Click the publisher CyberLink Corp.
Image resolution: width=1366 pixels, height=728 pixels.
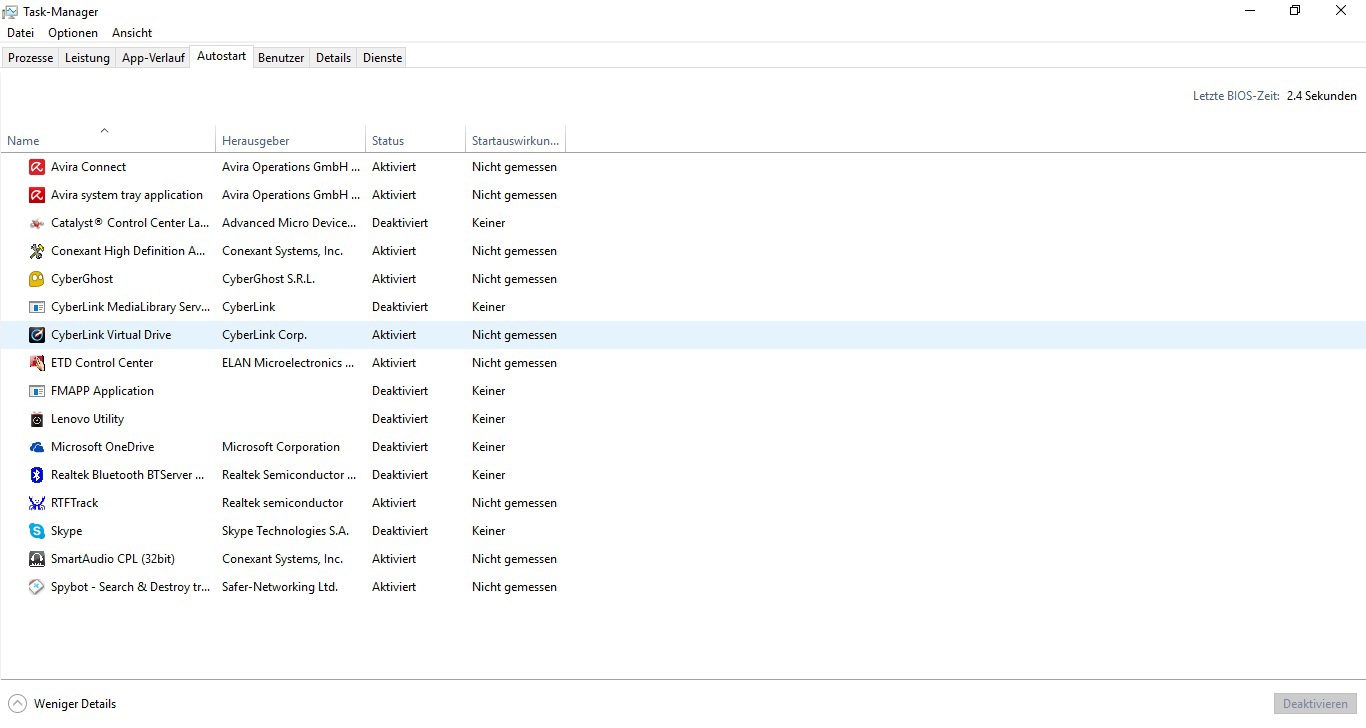tap(264, 335)
